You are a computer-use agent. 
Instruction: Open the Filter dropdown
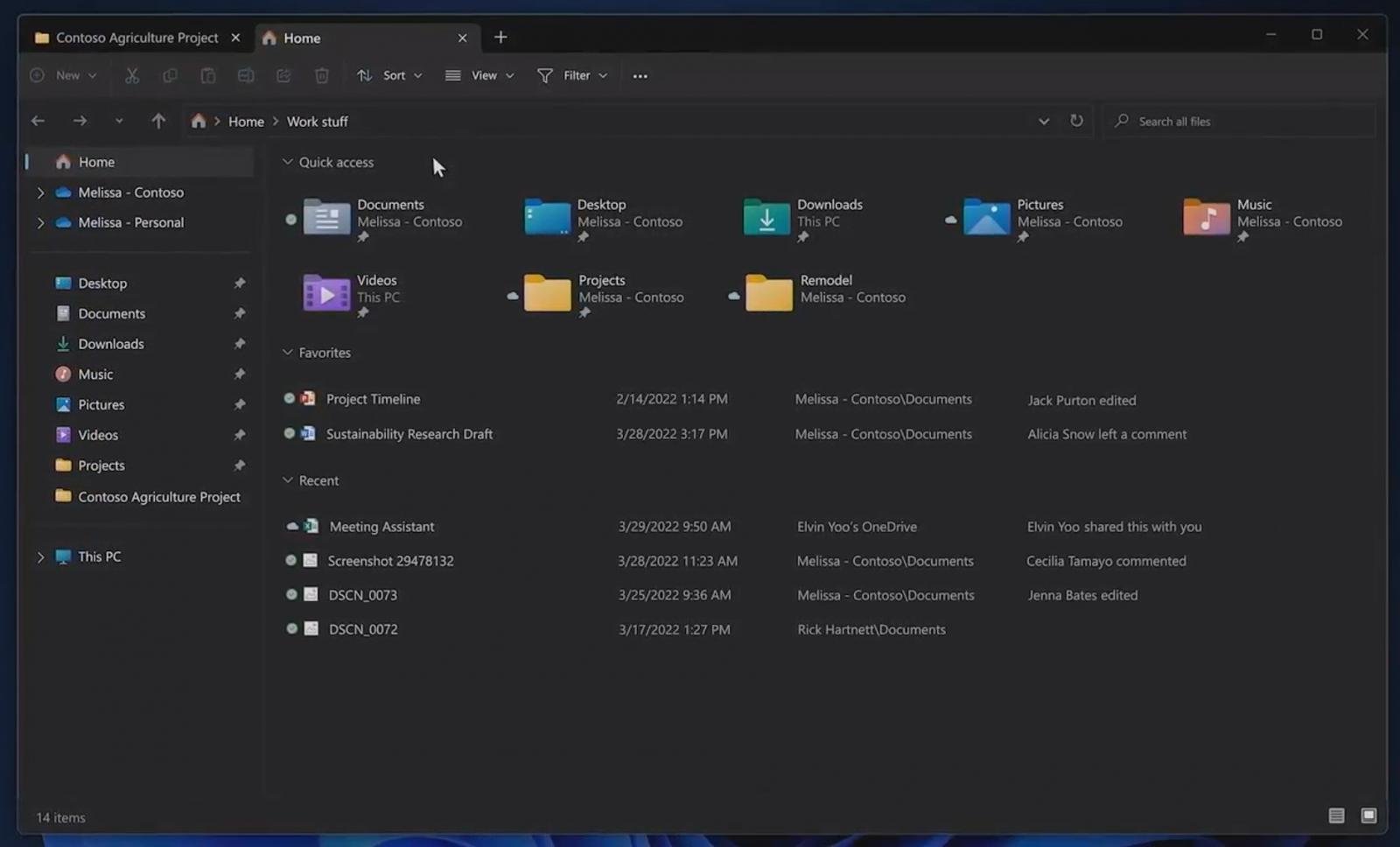[572, 76]
